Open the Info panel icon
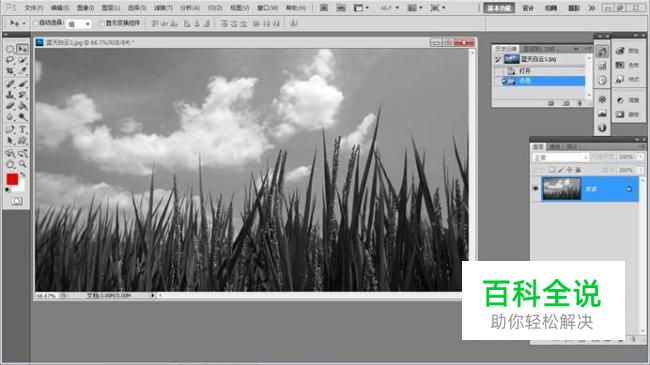Viewport: 650px width, 365px height. tap(602, 128)
